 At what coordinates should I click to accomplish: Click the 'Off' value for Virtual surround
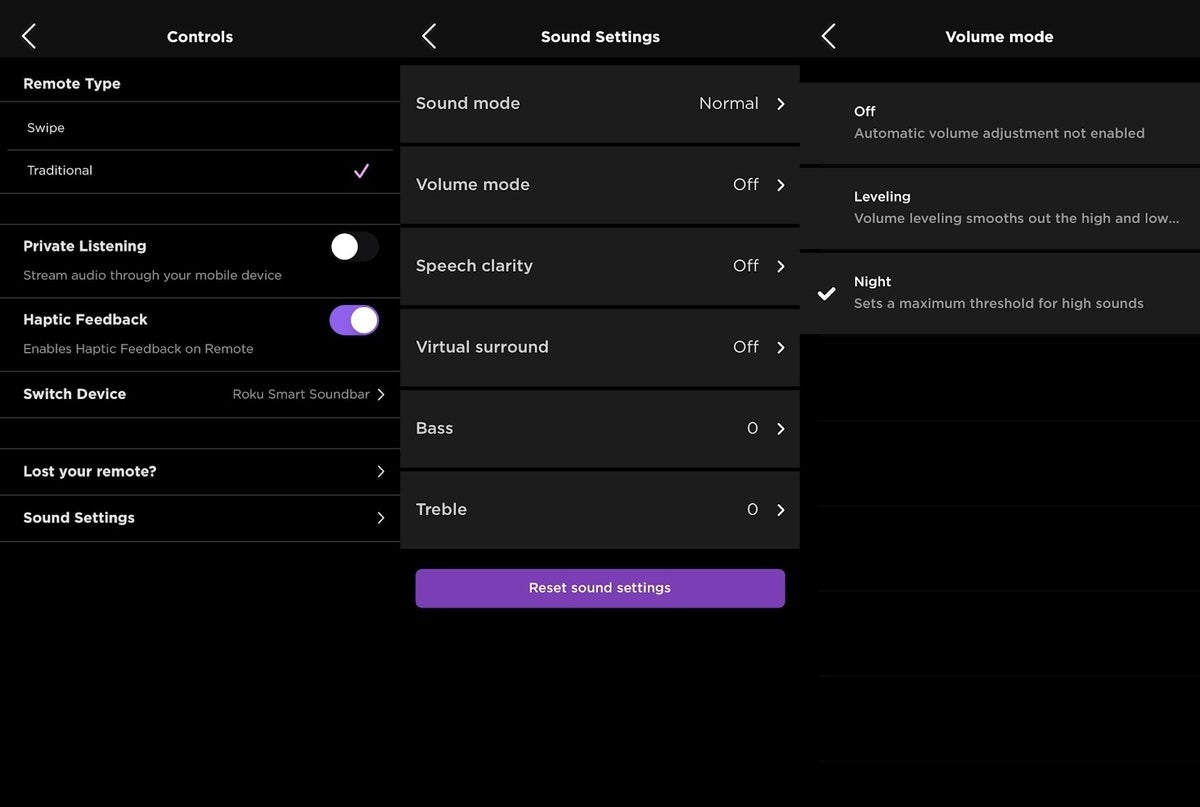pyautogui.click(x=746, y=347)
